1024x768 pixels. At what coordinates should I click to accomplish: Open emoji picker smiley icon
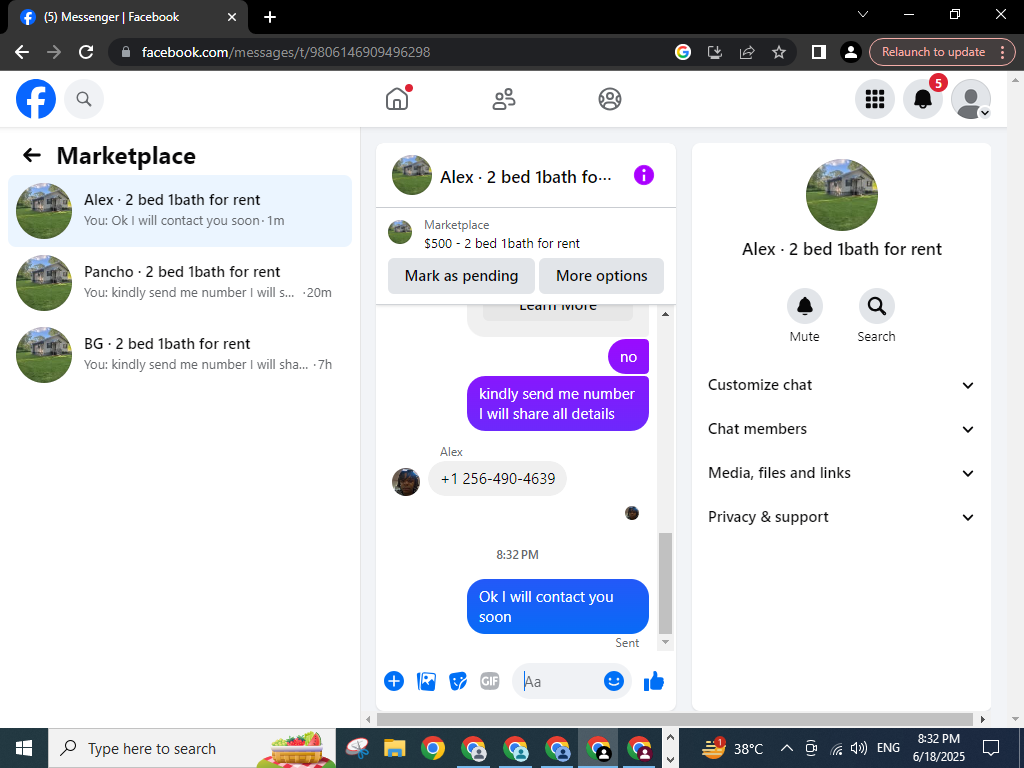(613, 681)
